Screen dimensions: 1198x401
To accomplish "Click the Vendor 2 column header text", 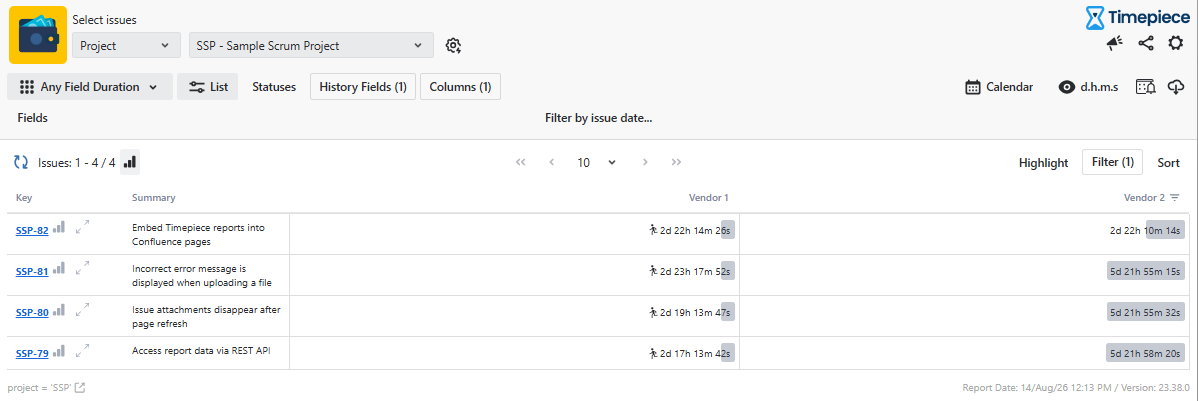I will pos(1144,198).
